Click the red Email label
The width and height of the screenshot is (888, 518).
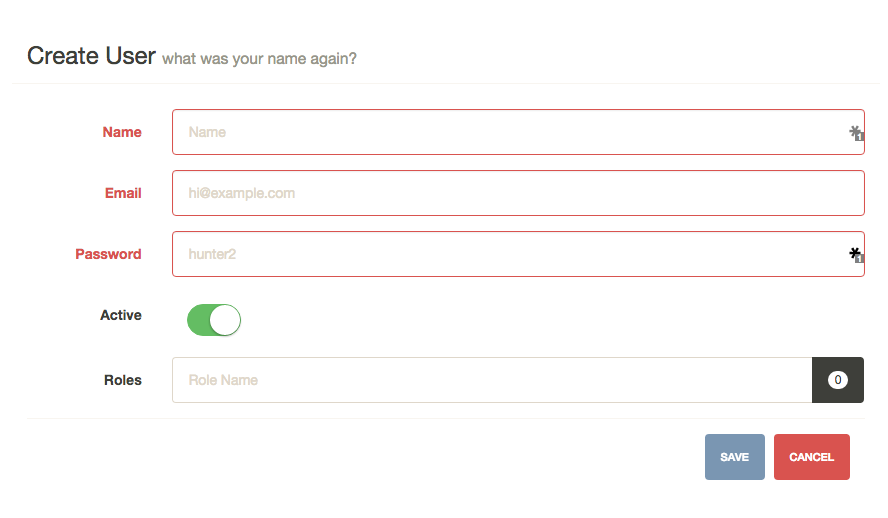123,193
